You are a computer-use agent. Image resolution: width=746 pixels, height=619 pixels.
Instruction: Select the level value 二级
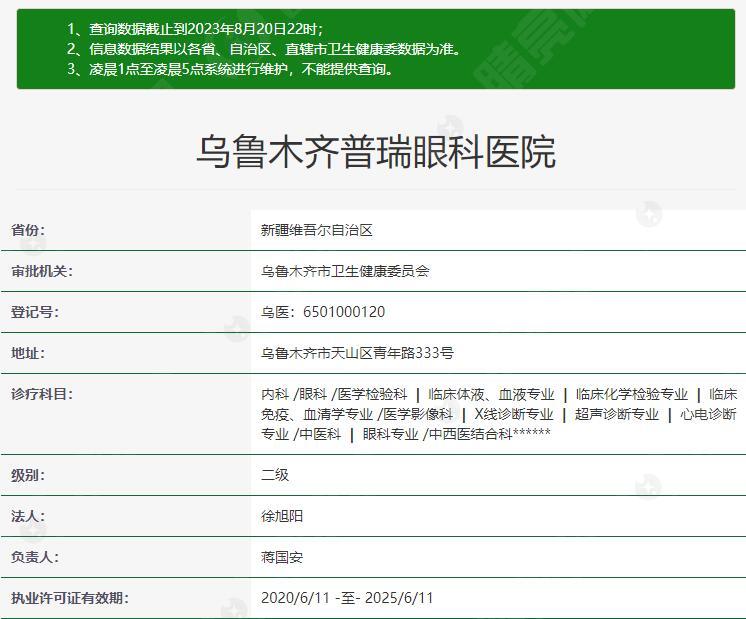(x=275, y=475)
